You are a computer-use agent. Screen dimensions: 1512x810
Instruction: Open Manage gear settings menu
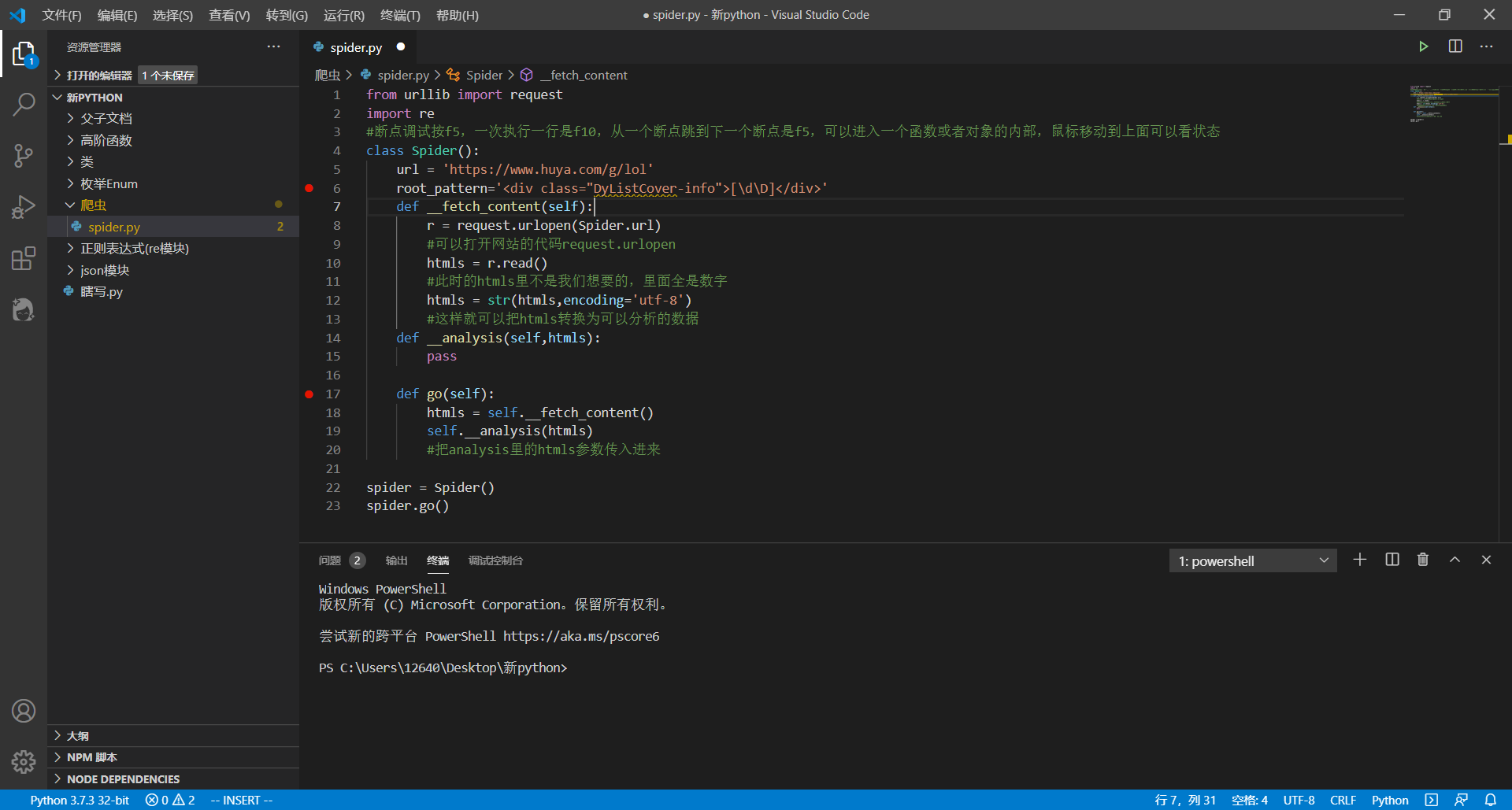point(24,761)
